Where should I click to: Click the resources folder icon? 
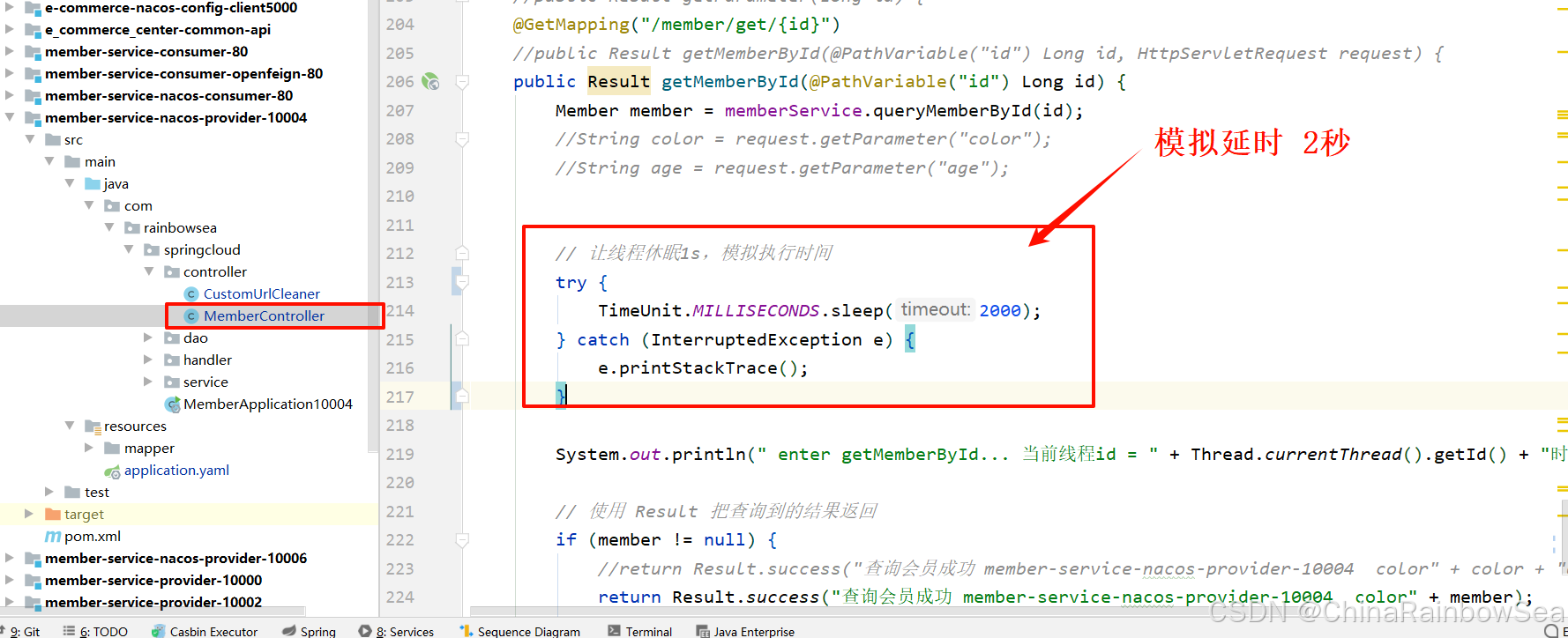coord(93,426)
